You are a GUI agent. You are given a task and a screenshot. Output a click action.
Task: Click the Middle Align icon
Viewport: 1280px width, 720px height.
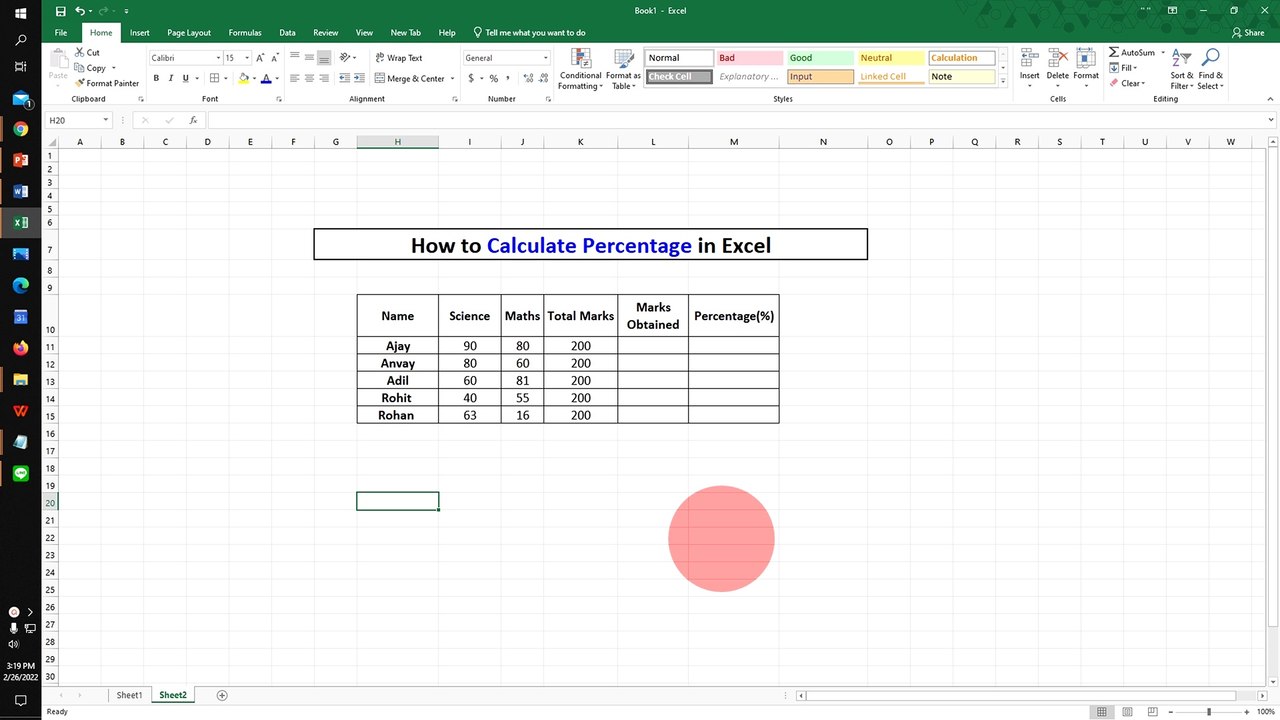pos(310,58)
